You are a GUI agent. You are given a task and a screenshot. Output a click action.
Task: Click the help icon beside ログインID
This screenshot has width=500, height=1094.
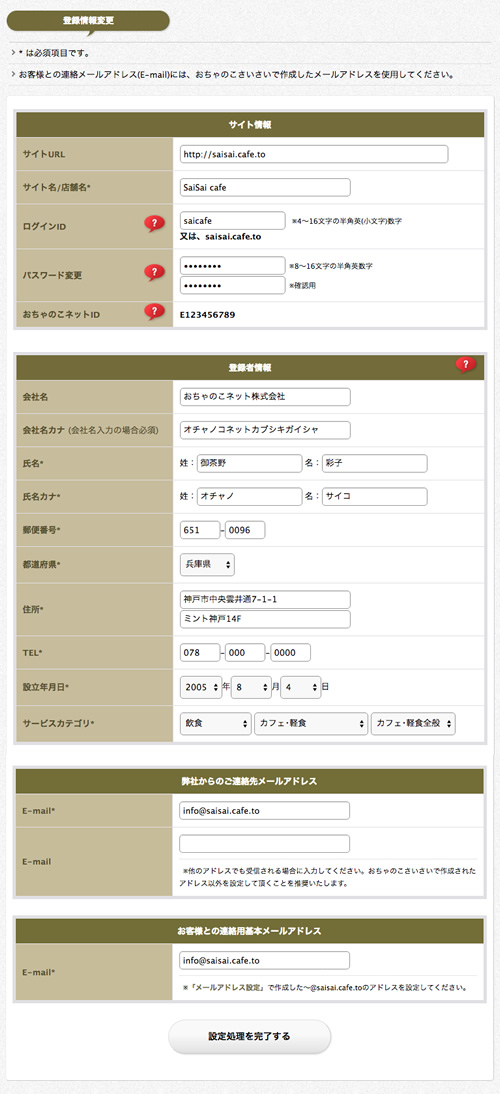(154, 224)
